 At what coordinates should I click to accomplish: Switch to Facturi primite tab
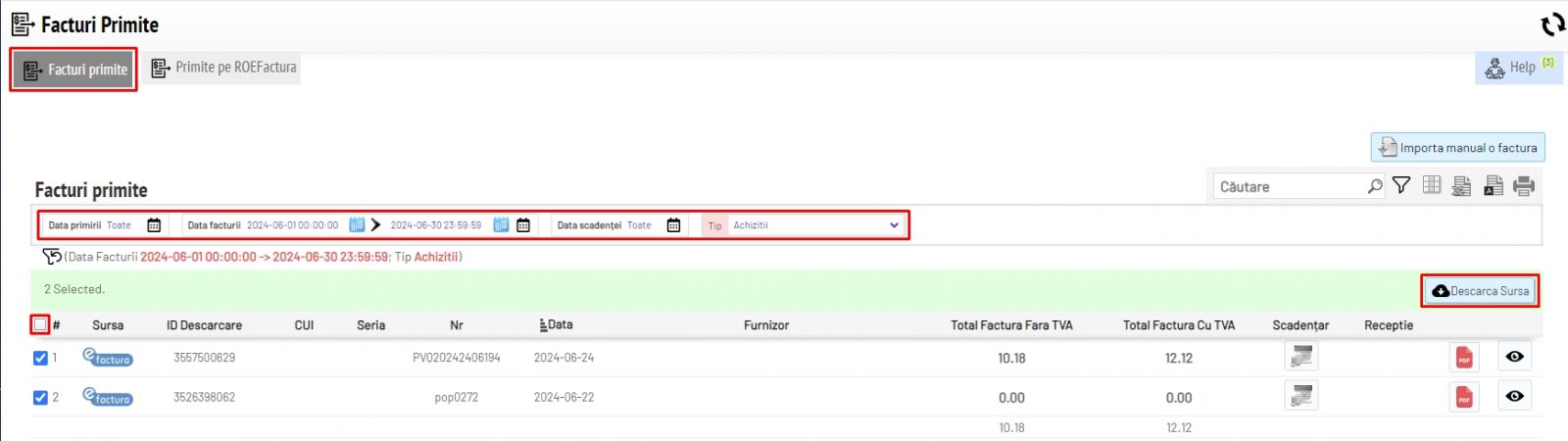[x=74, y=70]
